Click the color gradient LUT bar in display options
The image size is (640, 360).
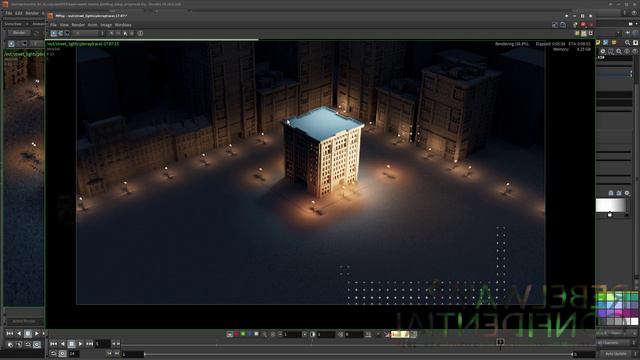400,334
